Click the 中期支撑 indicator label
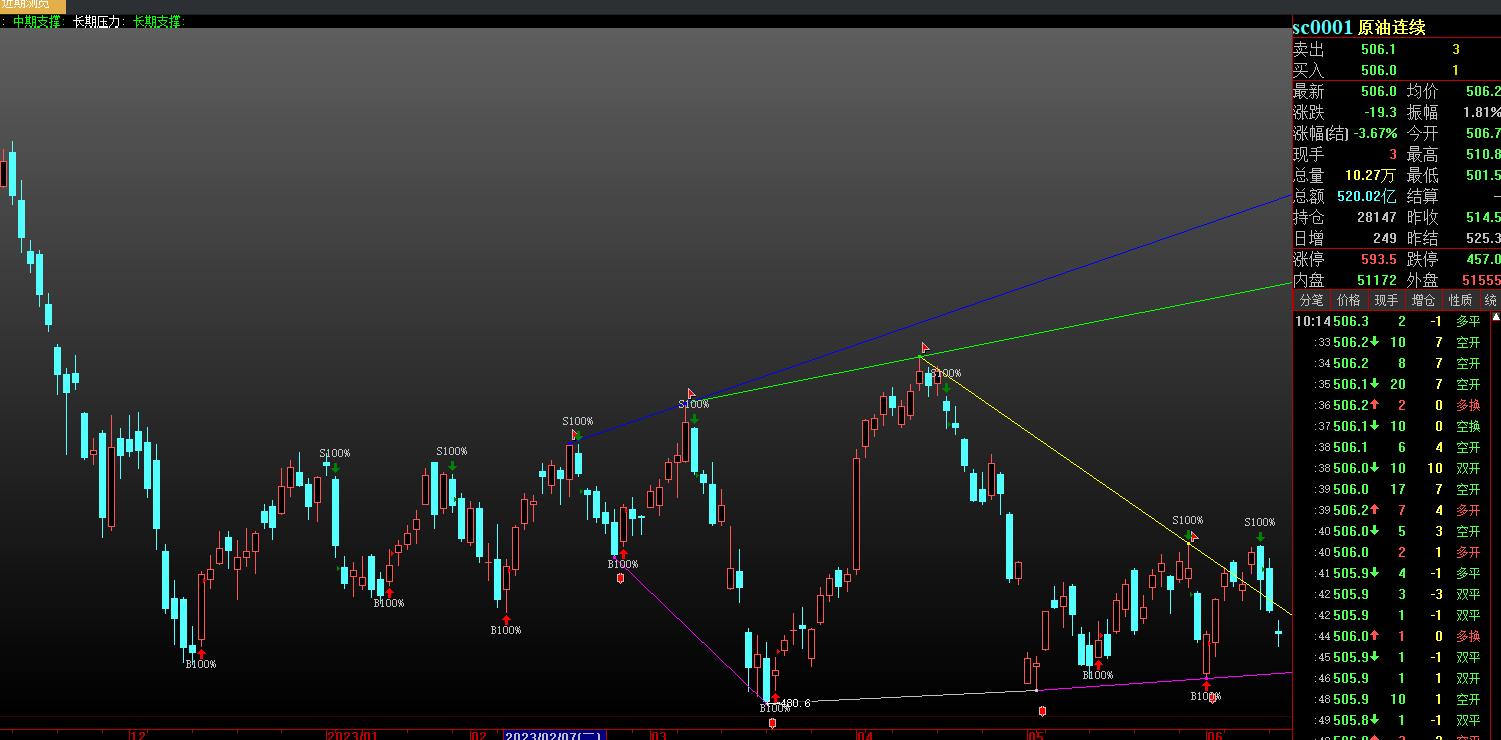The width and height of the screenshot is (1501, 740). tap(38, 21)
